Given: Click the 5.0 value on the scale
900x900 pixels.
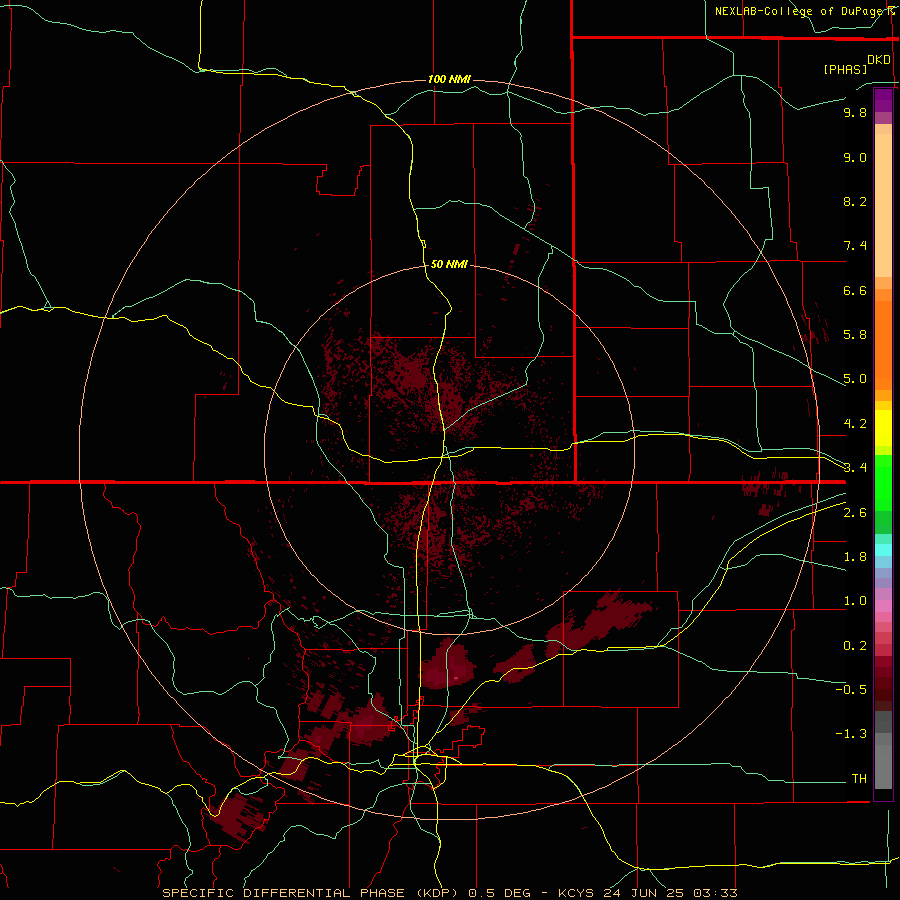Looking at the screenshot, I should (855, 379).
